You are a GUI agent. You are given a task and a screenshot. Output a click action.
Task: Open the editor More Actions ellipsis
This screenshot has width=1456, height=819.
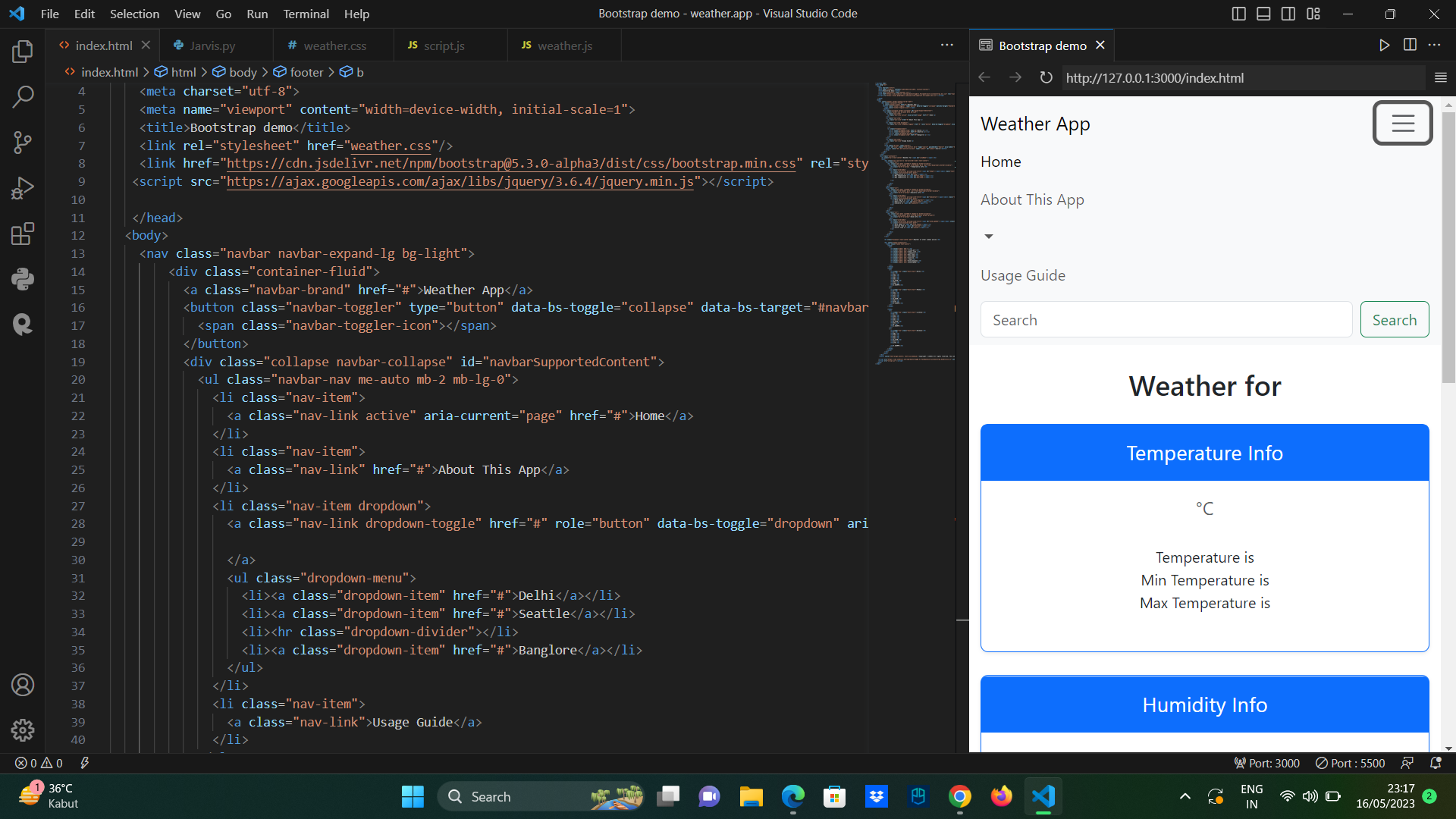[946, 45]
